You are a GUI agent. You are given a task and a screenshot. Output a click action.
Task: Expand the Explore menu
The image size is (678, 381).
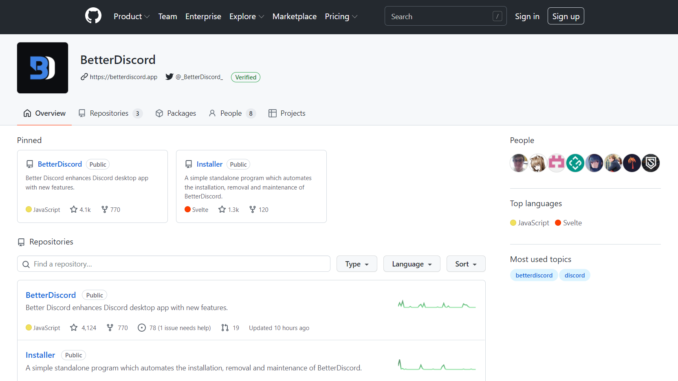click(246, 16)
